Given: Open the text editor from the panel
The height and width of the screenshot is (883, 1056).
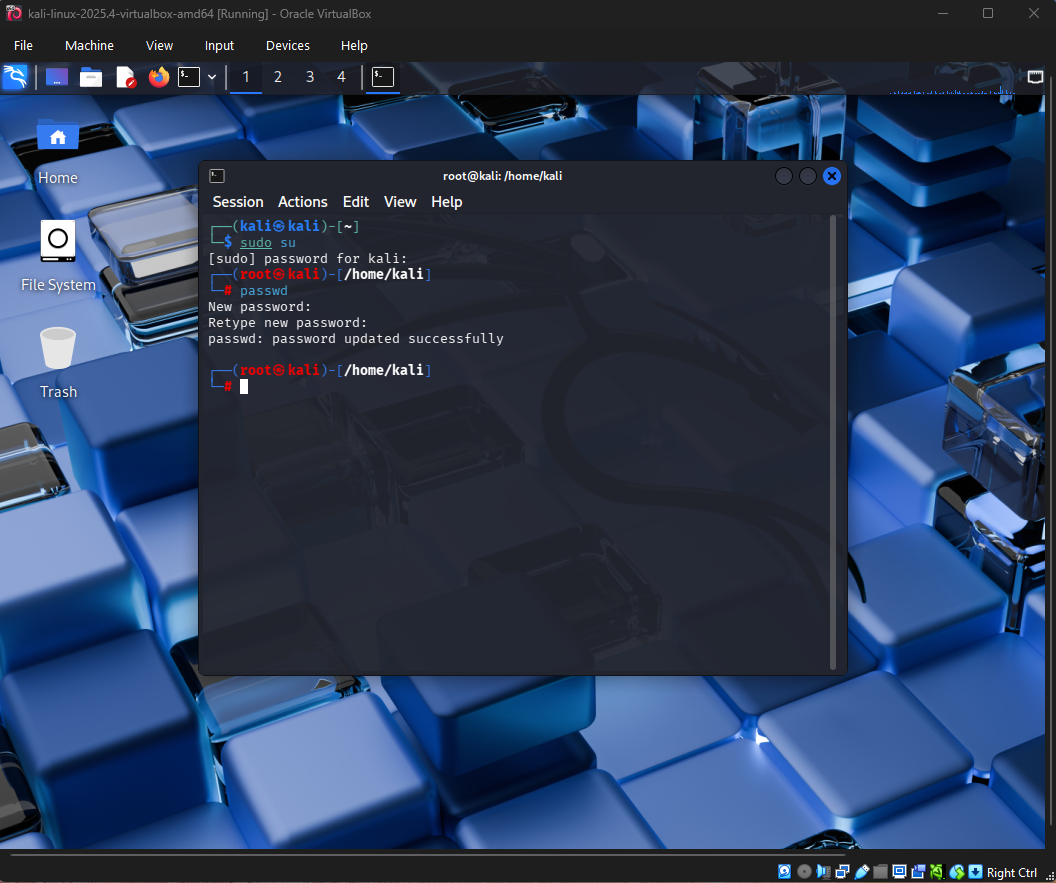Looking at the screenshot, I should point(125,77).
